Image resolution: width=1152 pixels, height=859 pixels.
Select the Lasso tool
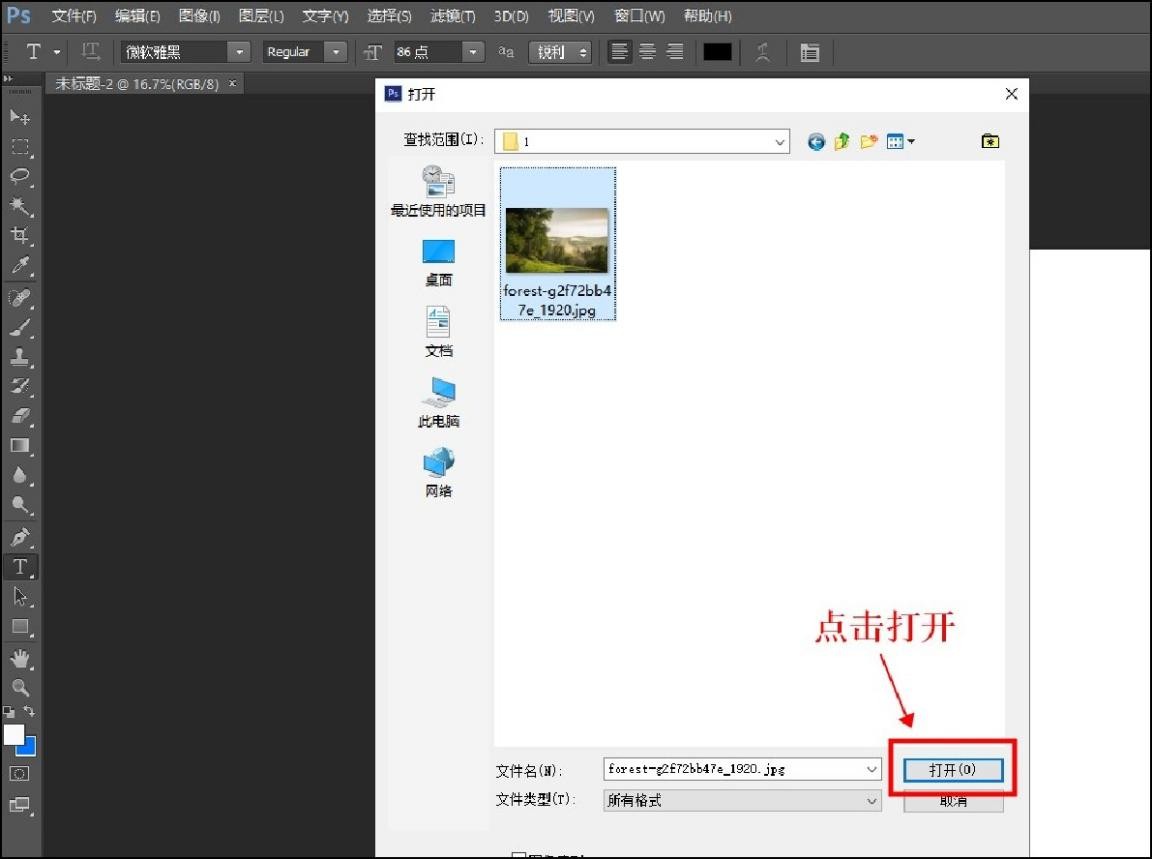[x=21, y=177]
